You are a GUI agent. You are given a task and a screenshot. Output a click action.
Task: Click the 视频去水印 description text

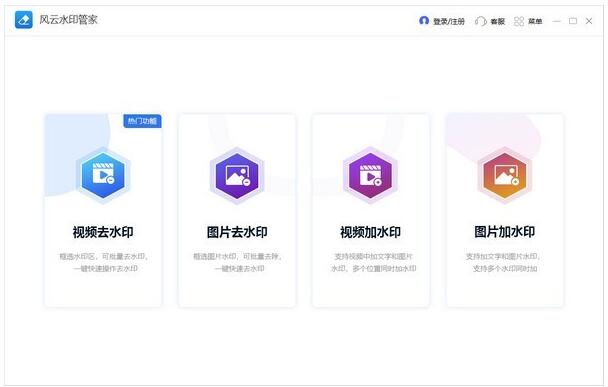[x=104, y=263]
